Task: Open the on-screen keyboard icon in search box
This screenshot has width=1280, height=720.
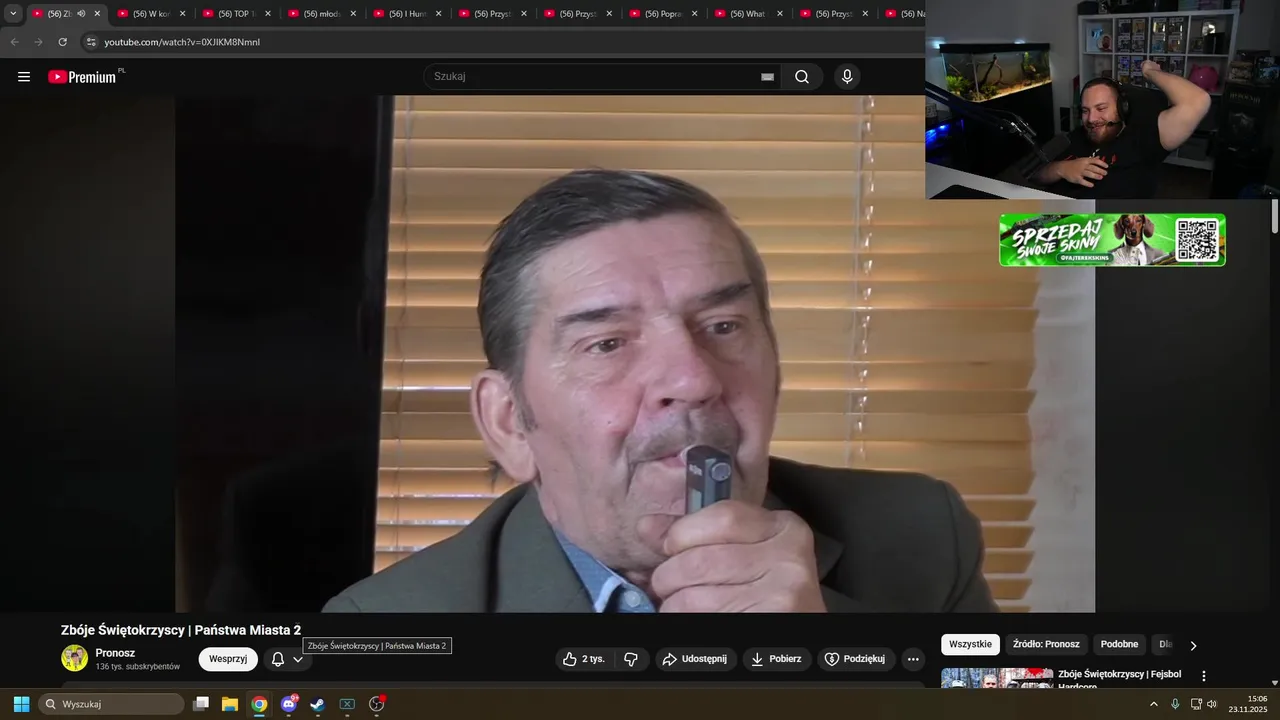Action: coord(767,77)
